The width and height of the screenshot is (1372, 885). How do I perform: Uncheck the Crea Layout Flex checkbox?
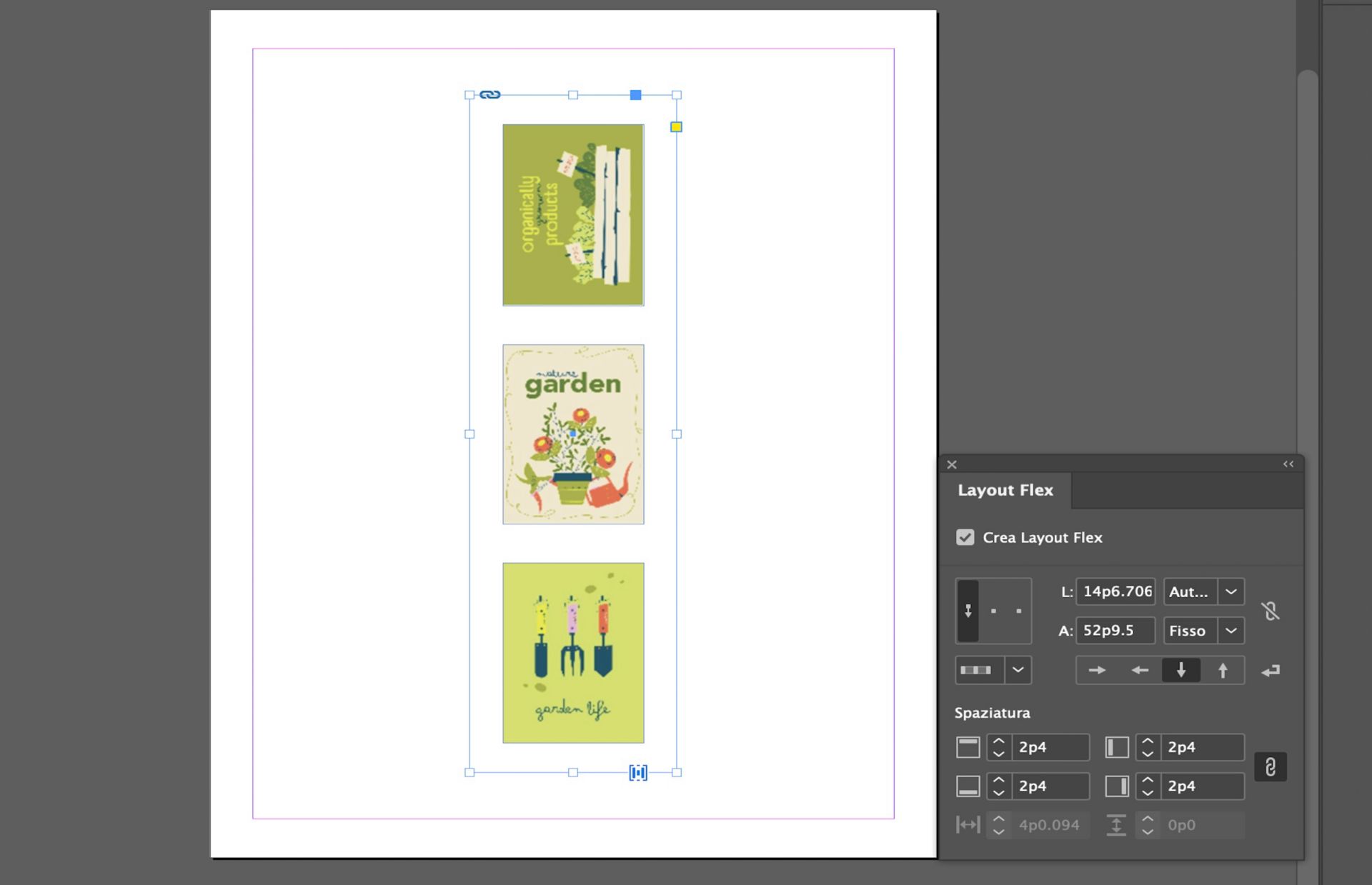point(965,537)
